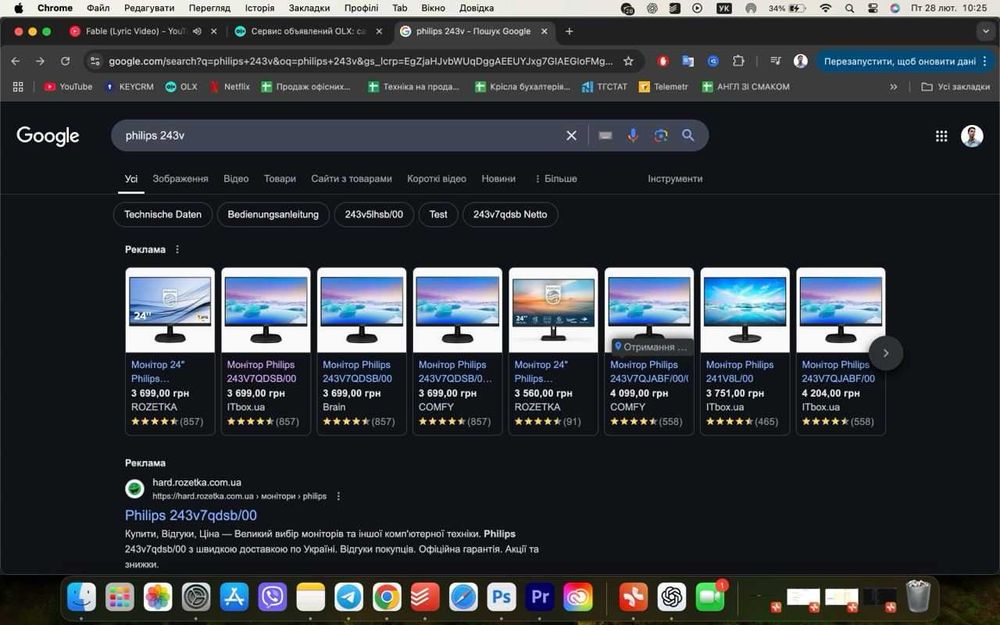Start voice search with the microphone
Screen dimensions: 1000x625
pos(633,135)
